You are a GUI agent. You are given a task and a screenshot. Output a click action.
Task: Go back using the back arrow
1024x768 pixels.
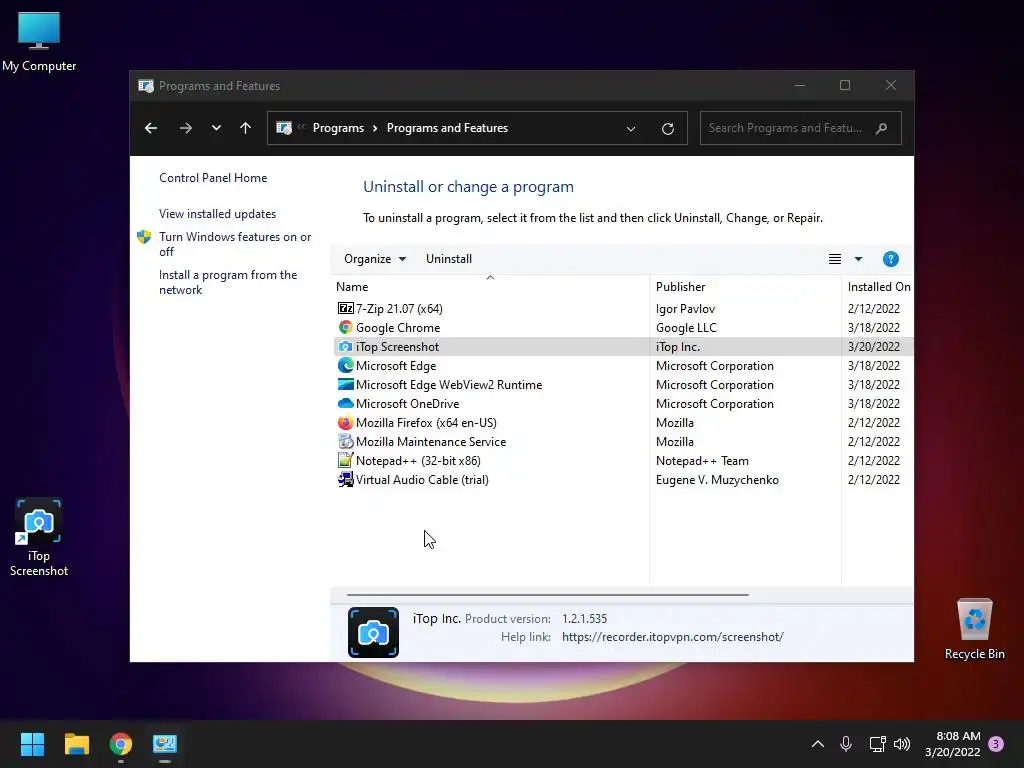pyautogui.click(x=151, y=128)
